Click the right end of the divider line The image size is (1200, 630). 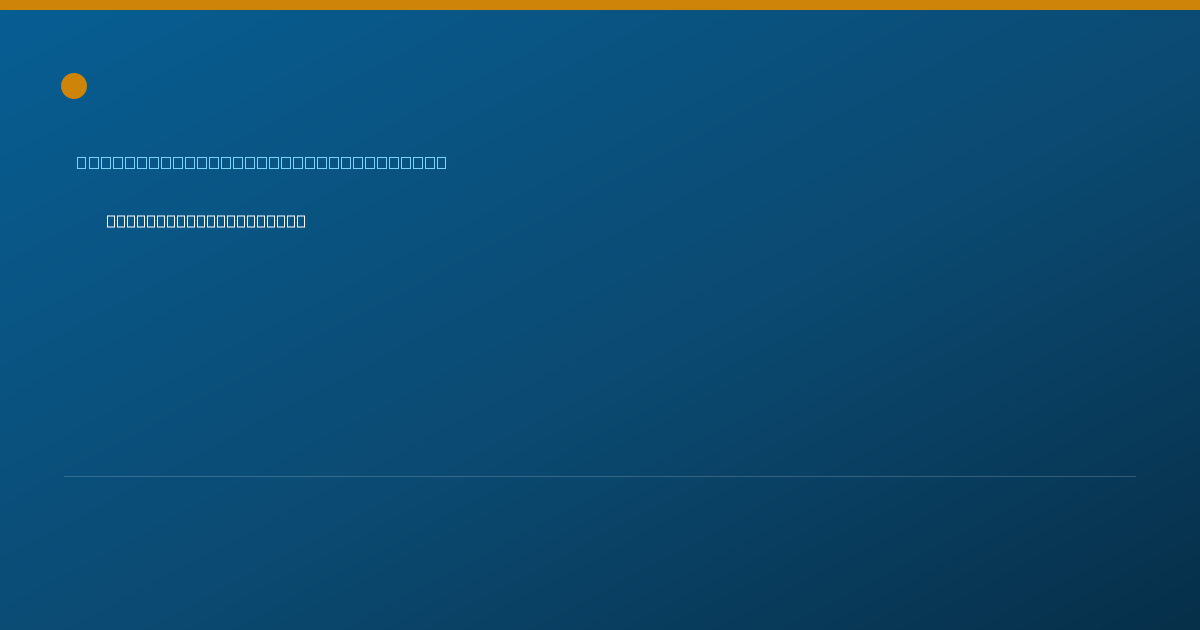(1133, 476)
